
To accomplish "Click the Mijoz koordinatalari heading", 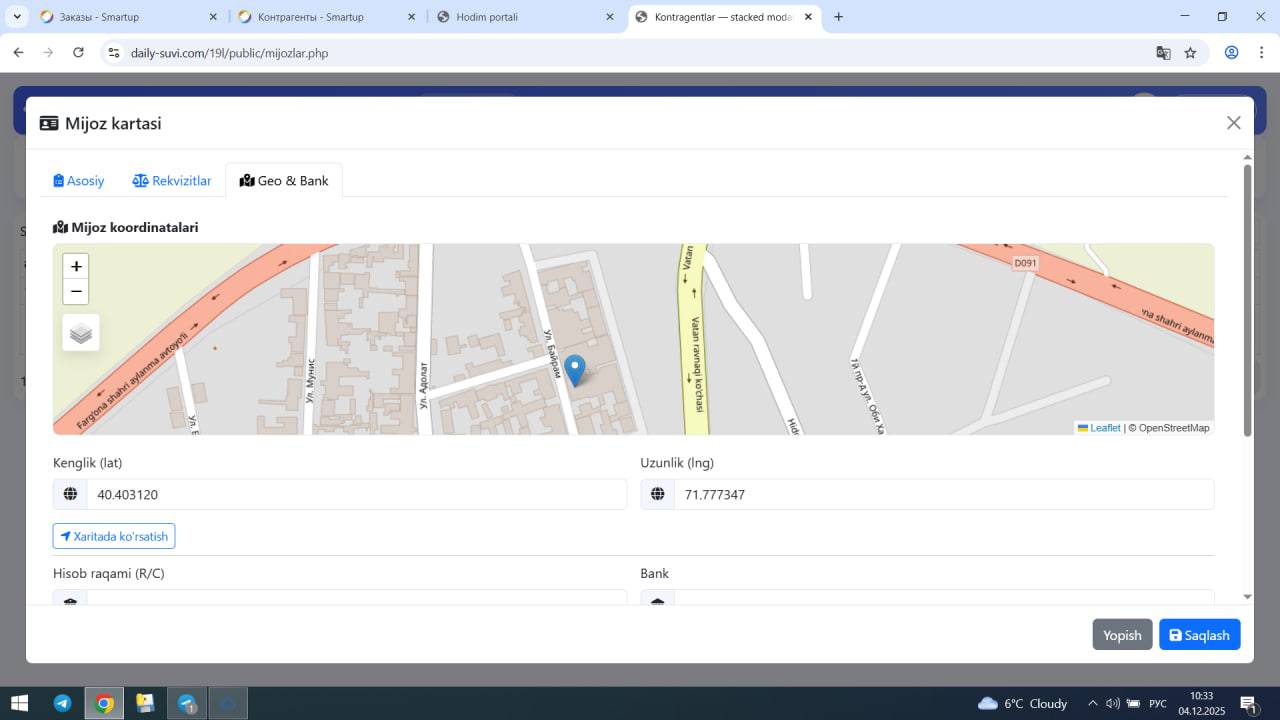I will pyautogui.click(x=135, y=227).
